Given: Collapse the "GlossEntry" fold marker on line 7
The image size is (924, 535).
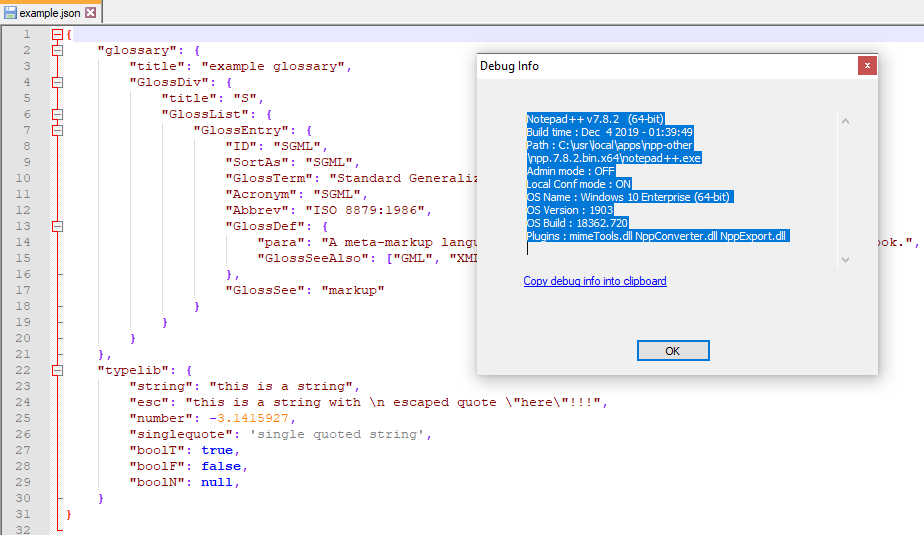Looking at the screenshot, I should pos(57,130).
